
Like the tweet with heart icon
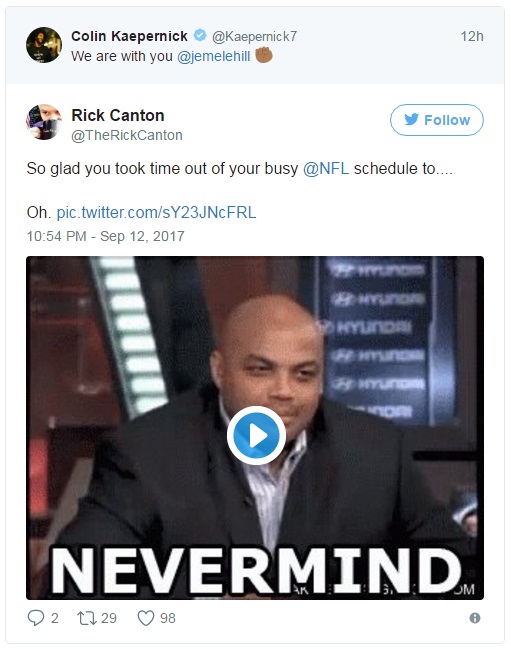point(146,618)
